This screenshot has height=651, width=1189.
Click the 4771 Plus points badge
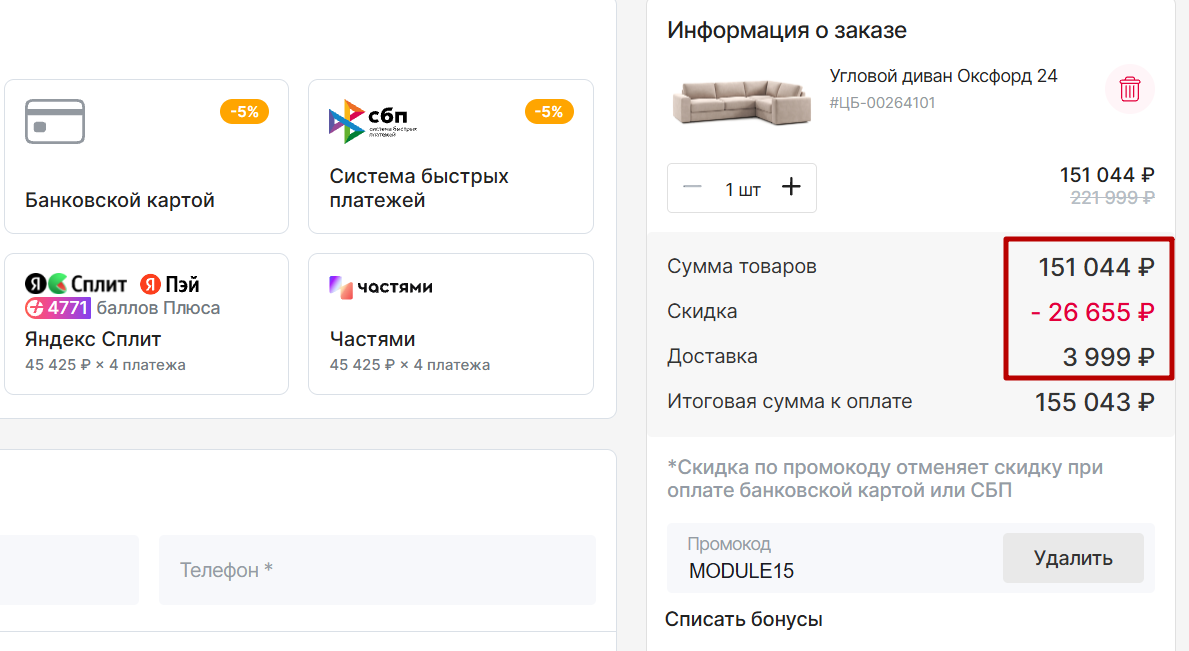click(x=58, y=308)
